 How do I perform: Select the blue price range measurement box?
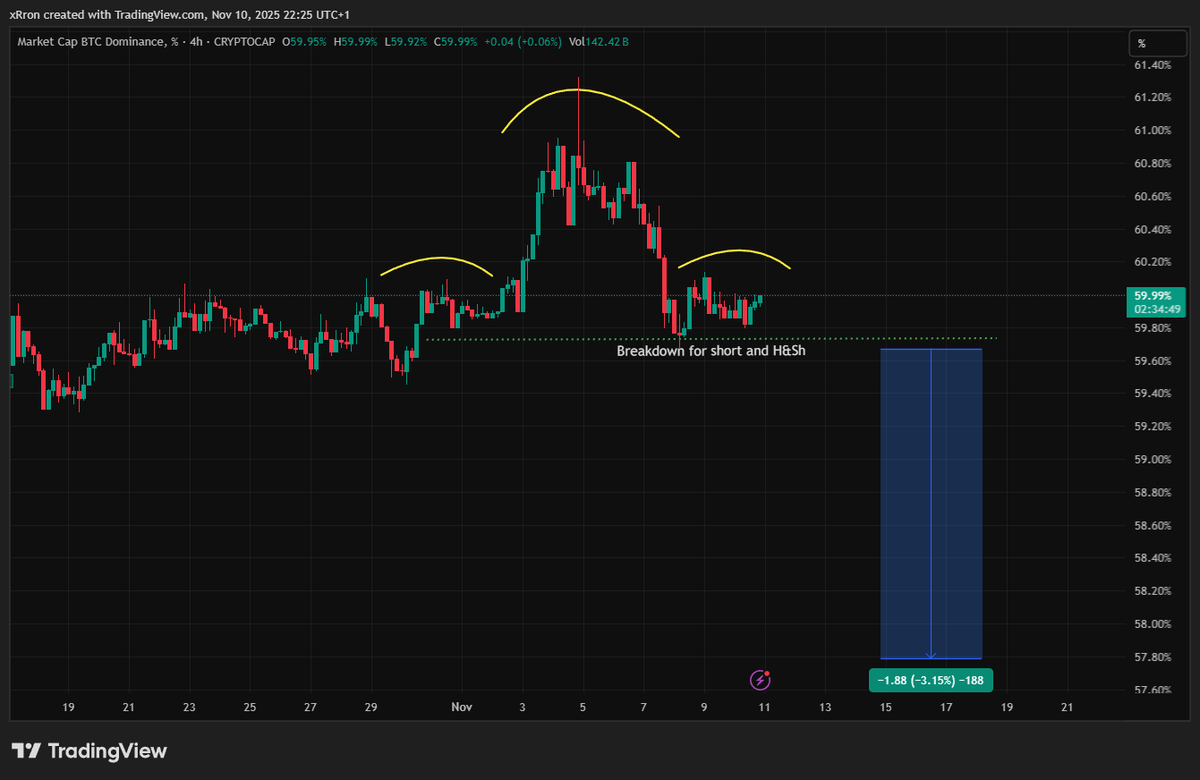click(931, 504)
